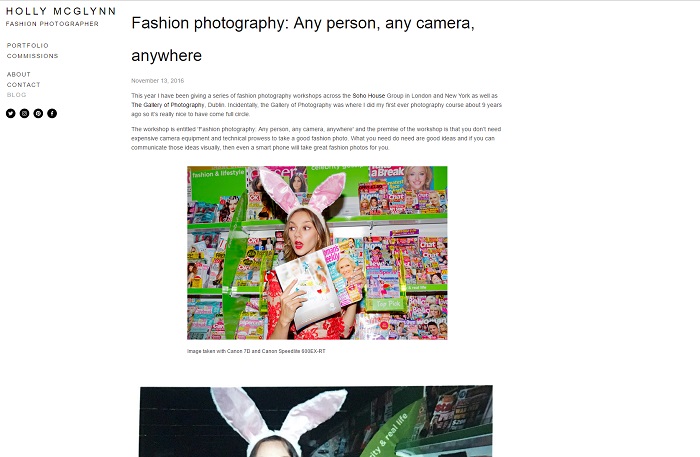This screenshot has width=700, height=457.
Task: Select the Blog navigation item
Action: [17, 95]
